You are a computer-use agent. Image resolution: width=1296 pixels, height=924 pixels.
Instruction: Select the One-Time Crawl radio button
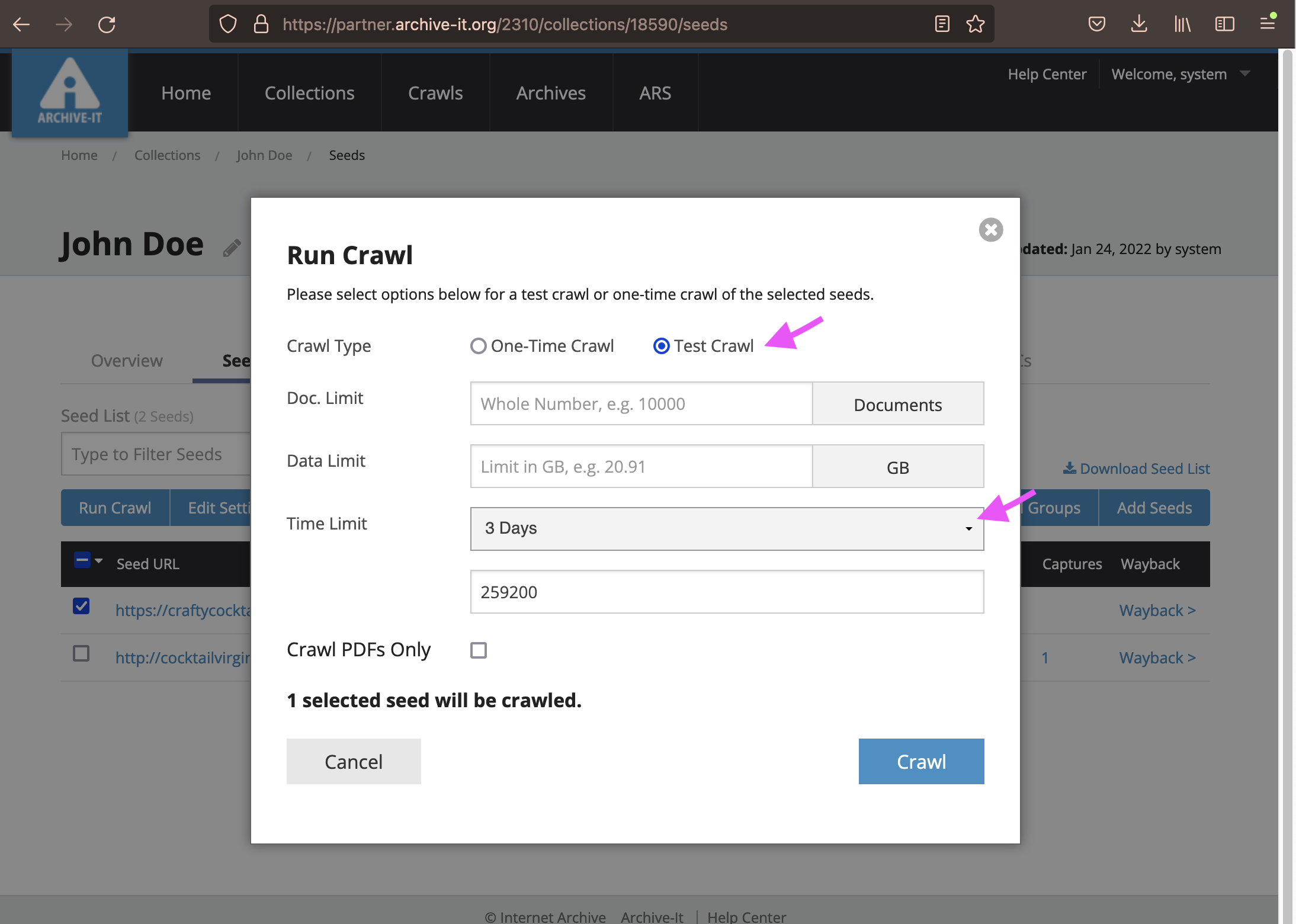point(479,346)
